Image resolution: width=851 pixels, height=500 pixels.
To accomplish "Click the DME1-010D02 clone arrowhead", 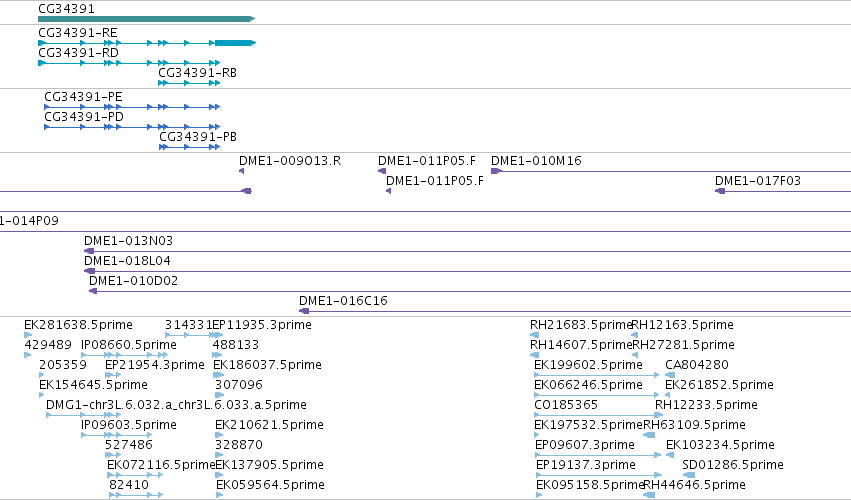I will pyautogui.click(x=93, y=291).
